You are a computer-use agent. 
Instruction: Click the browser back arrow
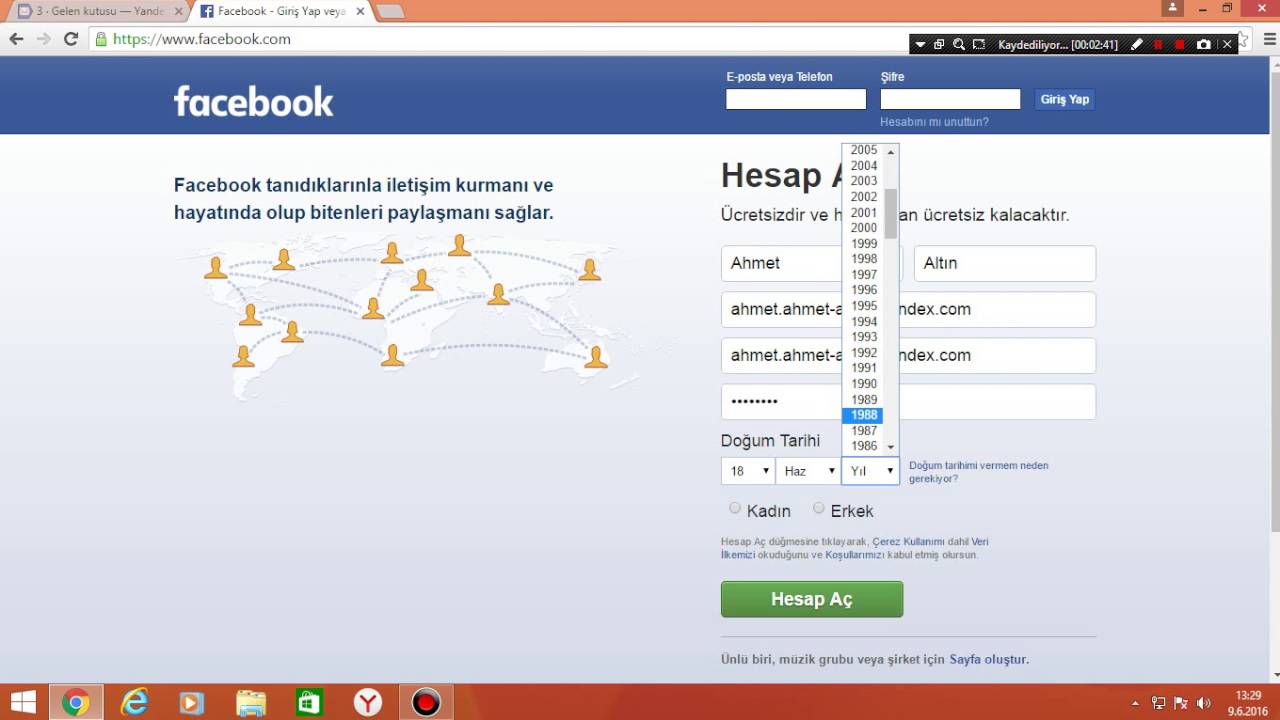[x=16, y=39]
